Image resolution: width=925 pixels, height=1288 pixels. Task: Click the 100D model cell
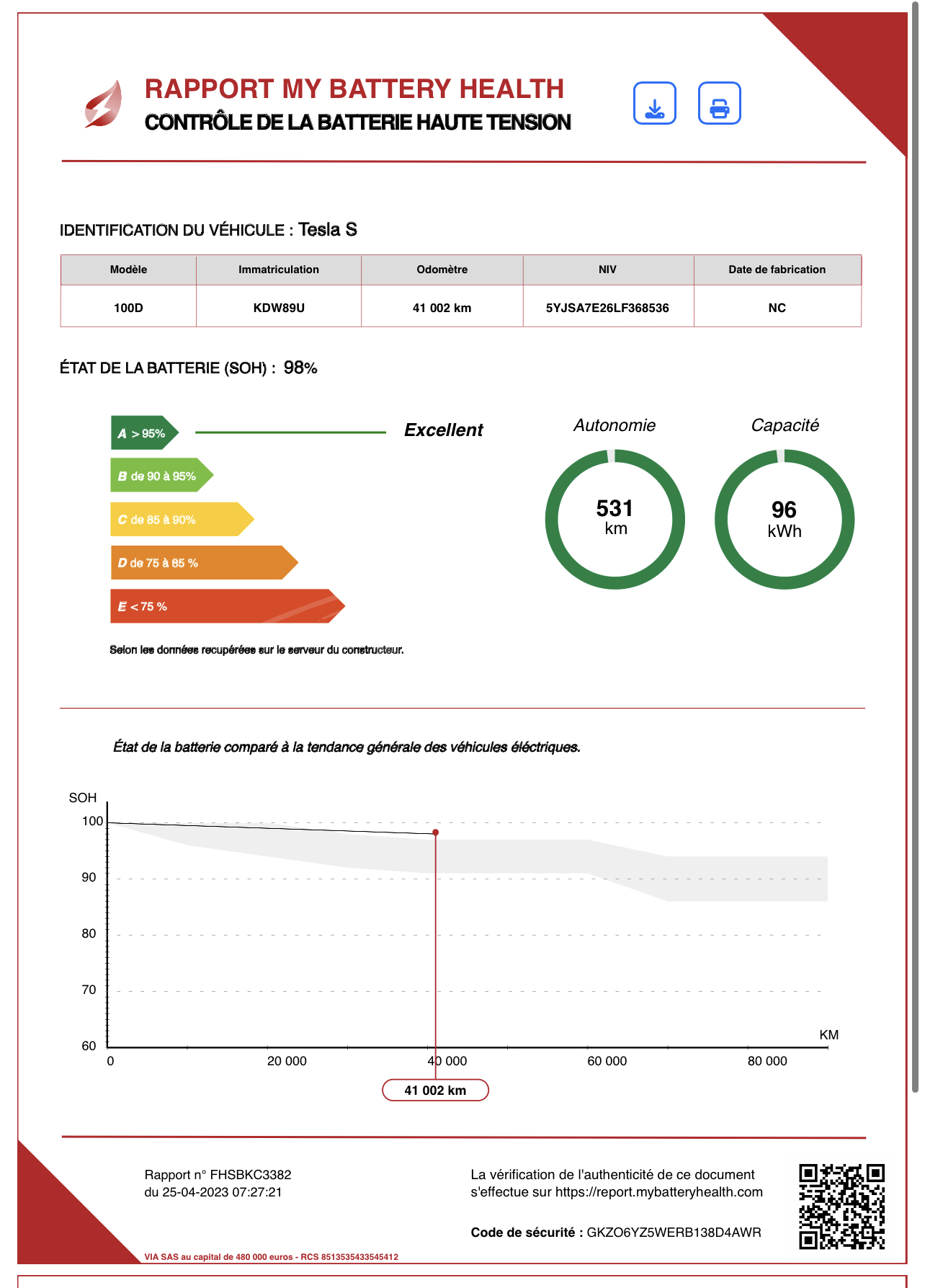(128, 308)
